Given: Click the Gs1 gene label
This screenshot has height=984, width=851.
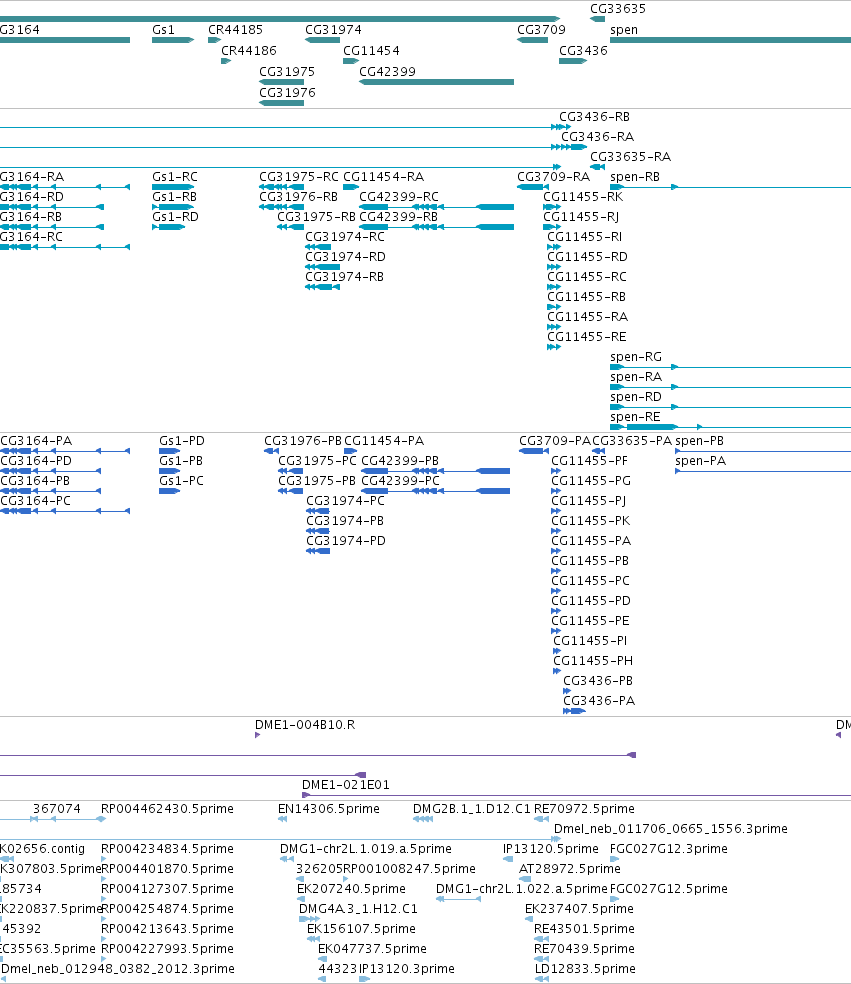Looking at the screenshot, I should [x=163, y=29].
